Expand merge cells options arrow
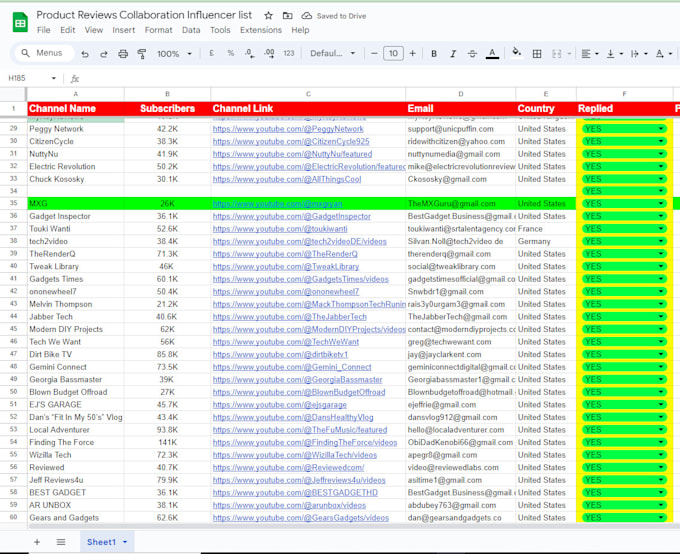The height and width of the screenshot is (554, 680). pyautogui.click(x=569, y=53)
